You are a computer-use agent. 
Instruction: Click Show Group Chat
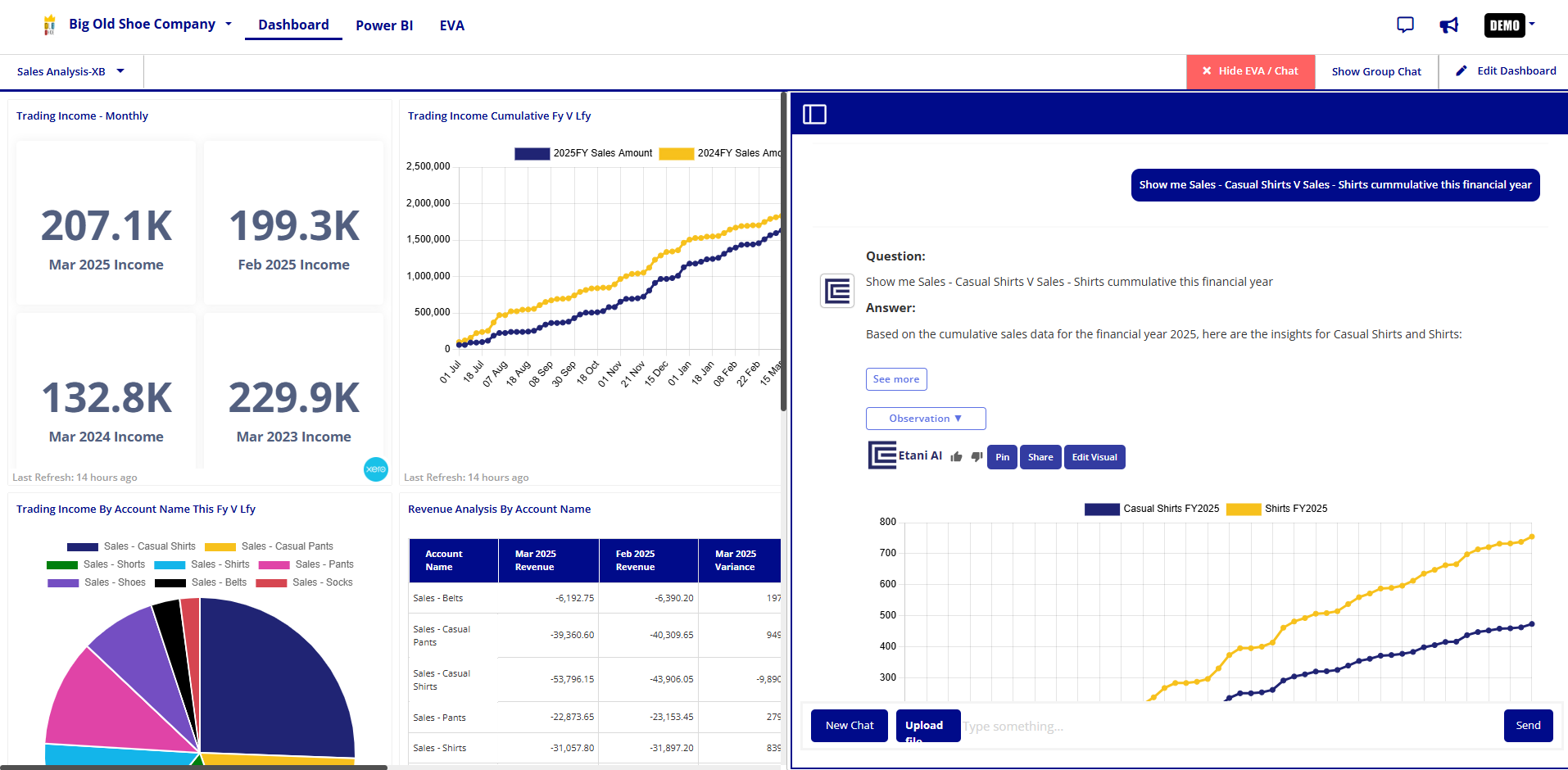pyautogui.click(x=1376, y=71)
